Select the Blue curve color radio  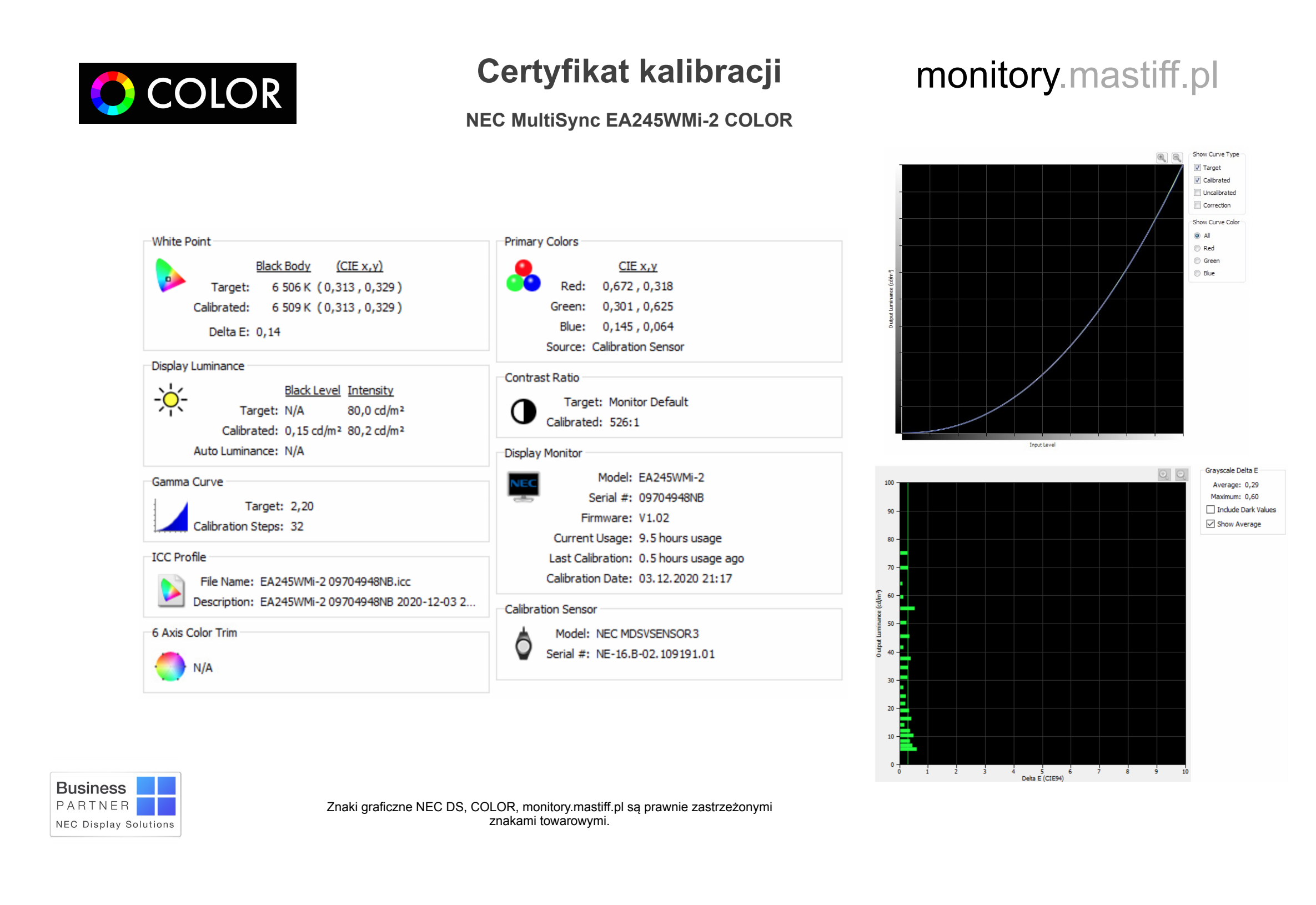(x=1197, y=273)
